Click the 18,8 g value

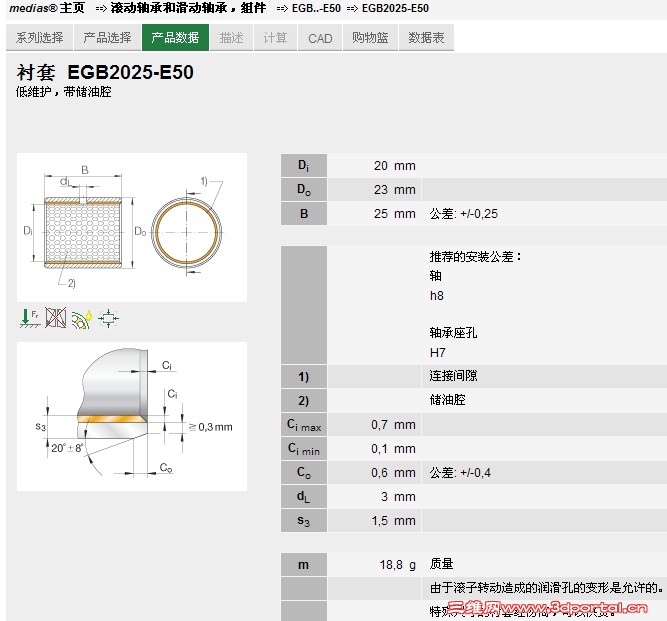[x=398, y=565]
